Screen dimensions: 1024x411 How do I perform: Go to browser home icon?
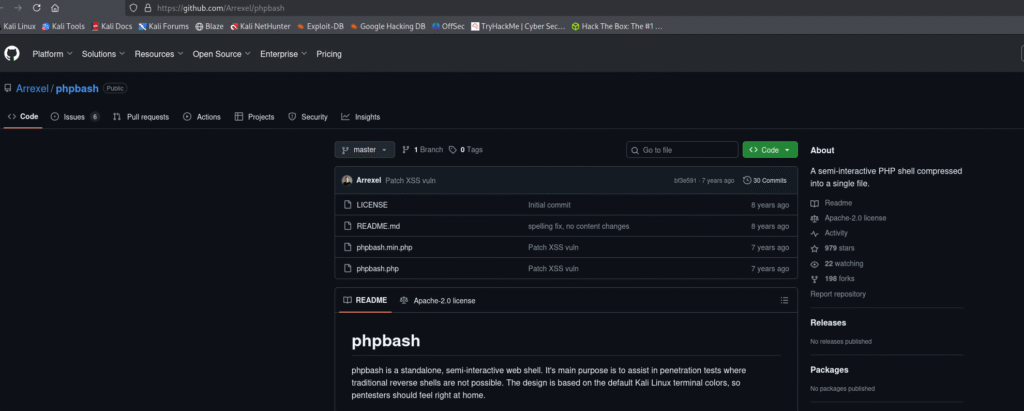55,8
